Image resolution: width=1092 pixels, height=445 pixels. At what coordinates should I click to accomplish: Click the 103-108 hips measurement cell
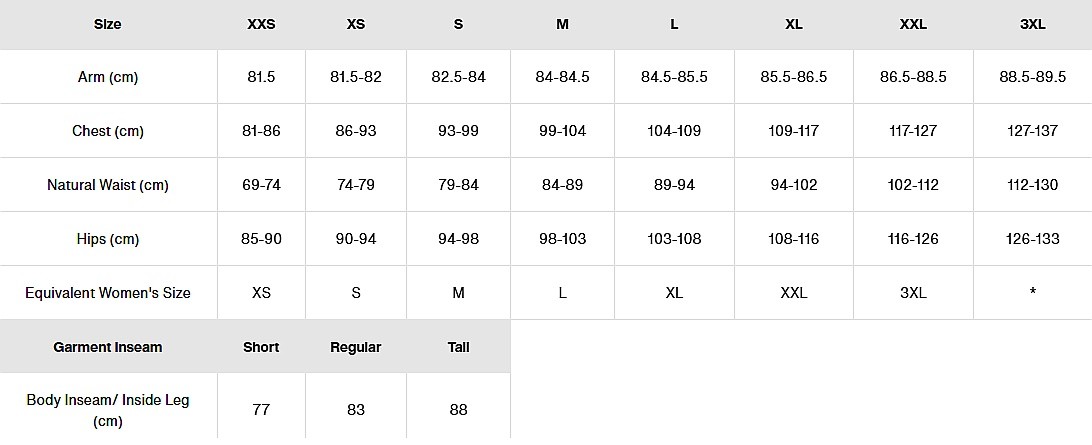click(674, 239)
